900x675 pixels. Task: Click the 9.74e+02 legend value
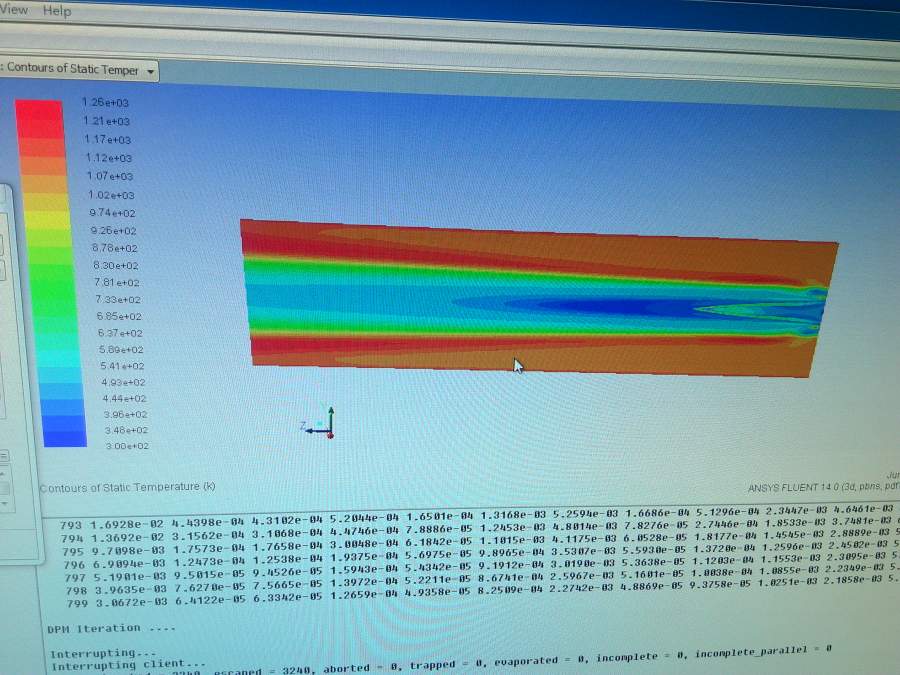pyautogui.click(x=112, y=213)
